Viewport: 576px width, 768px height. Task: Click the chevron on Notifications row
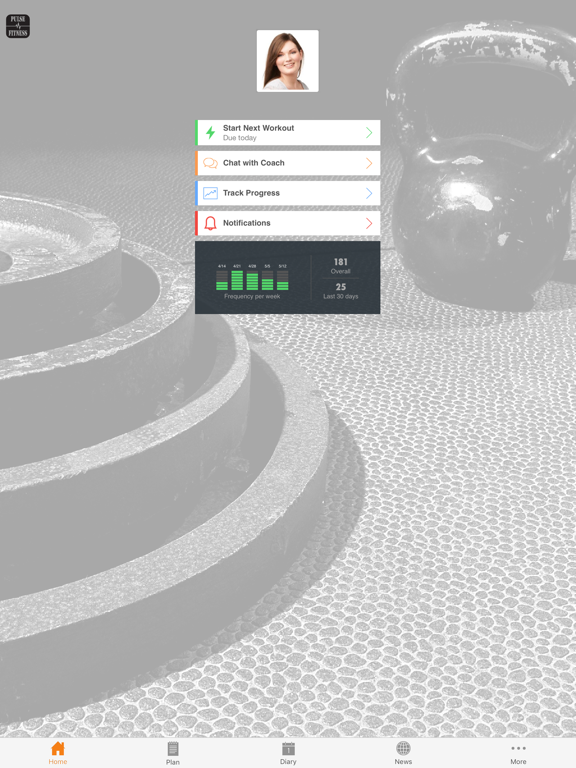[x=369, y=223]
